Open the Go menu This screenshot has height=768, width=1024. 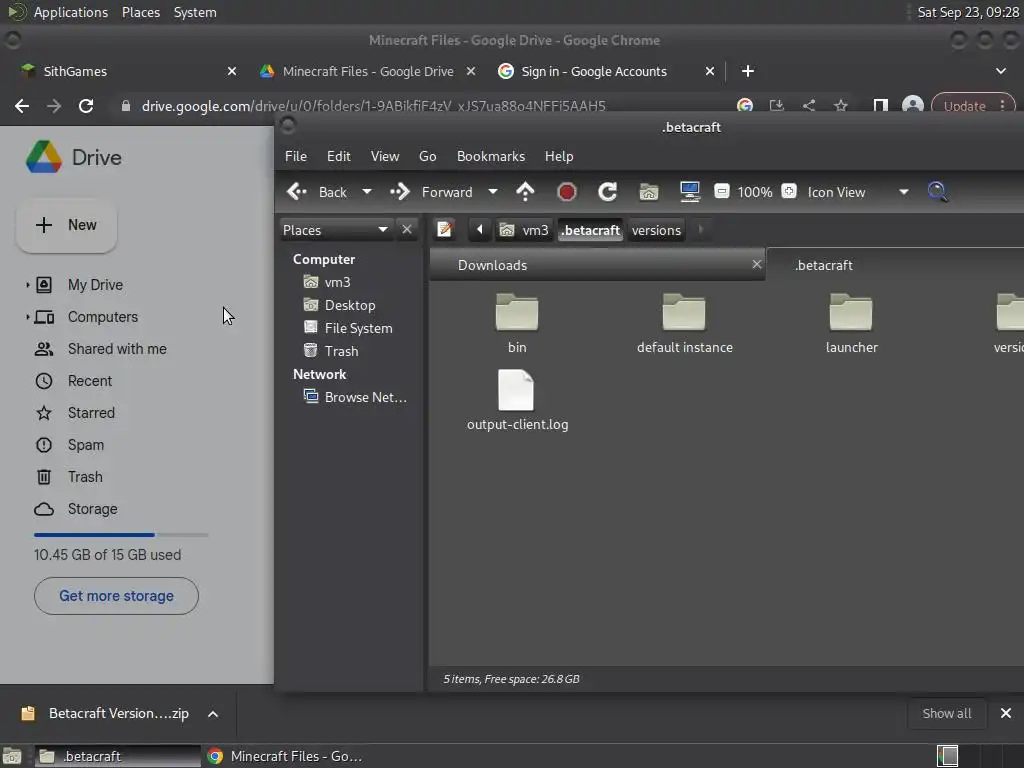click(x=428, y=156)
